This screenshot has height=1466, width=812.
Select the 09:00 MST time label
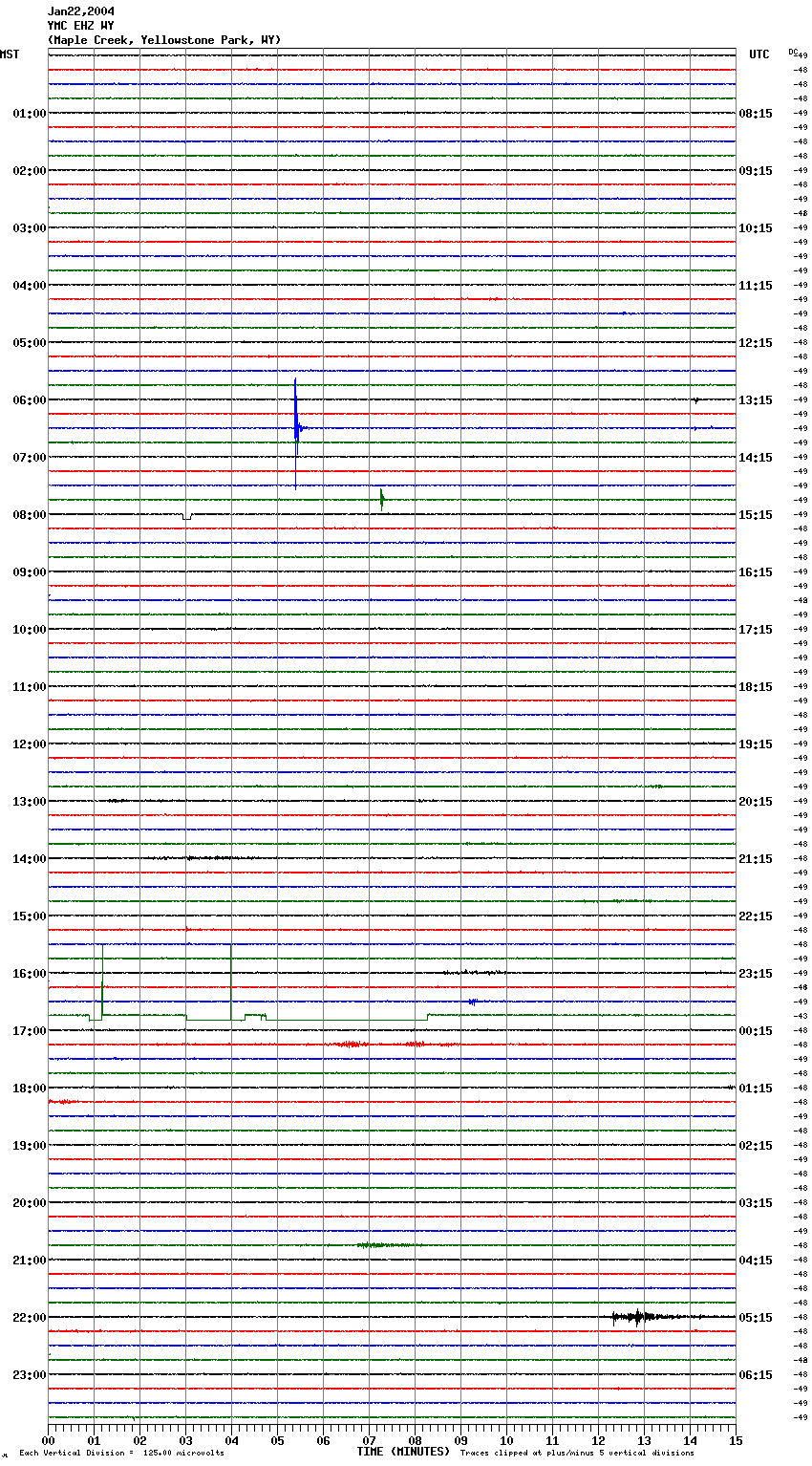(30, 572)
